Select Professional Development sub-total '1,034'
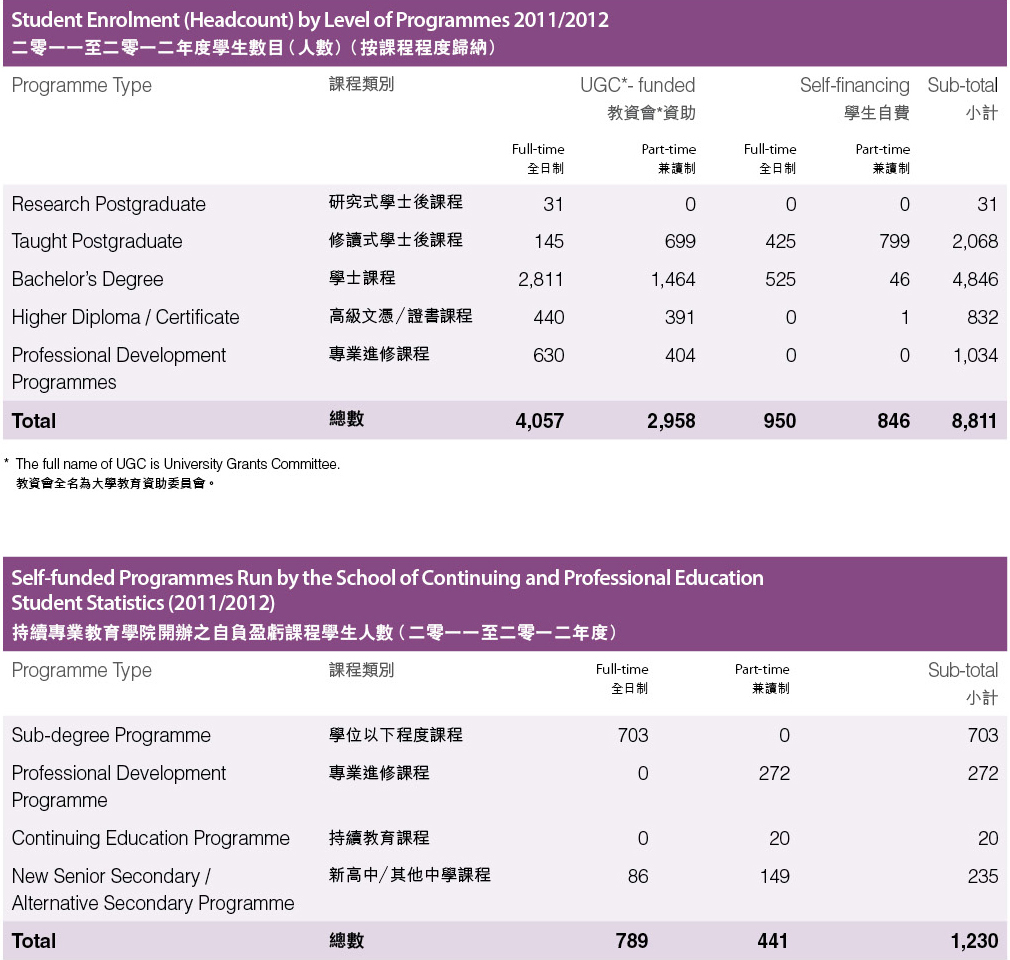The width and height of the screenshot is (1010, 960). click(x=976, y=356)
